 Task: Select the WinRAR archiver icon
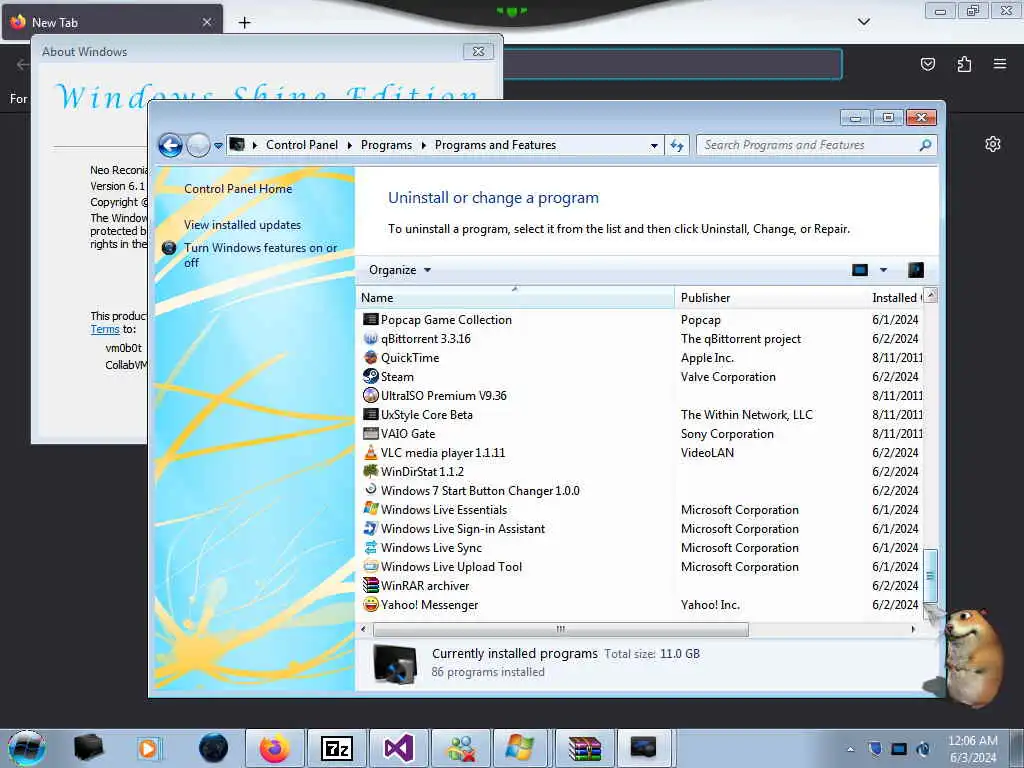(x=370, y=585)
